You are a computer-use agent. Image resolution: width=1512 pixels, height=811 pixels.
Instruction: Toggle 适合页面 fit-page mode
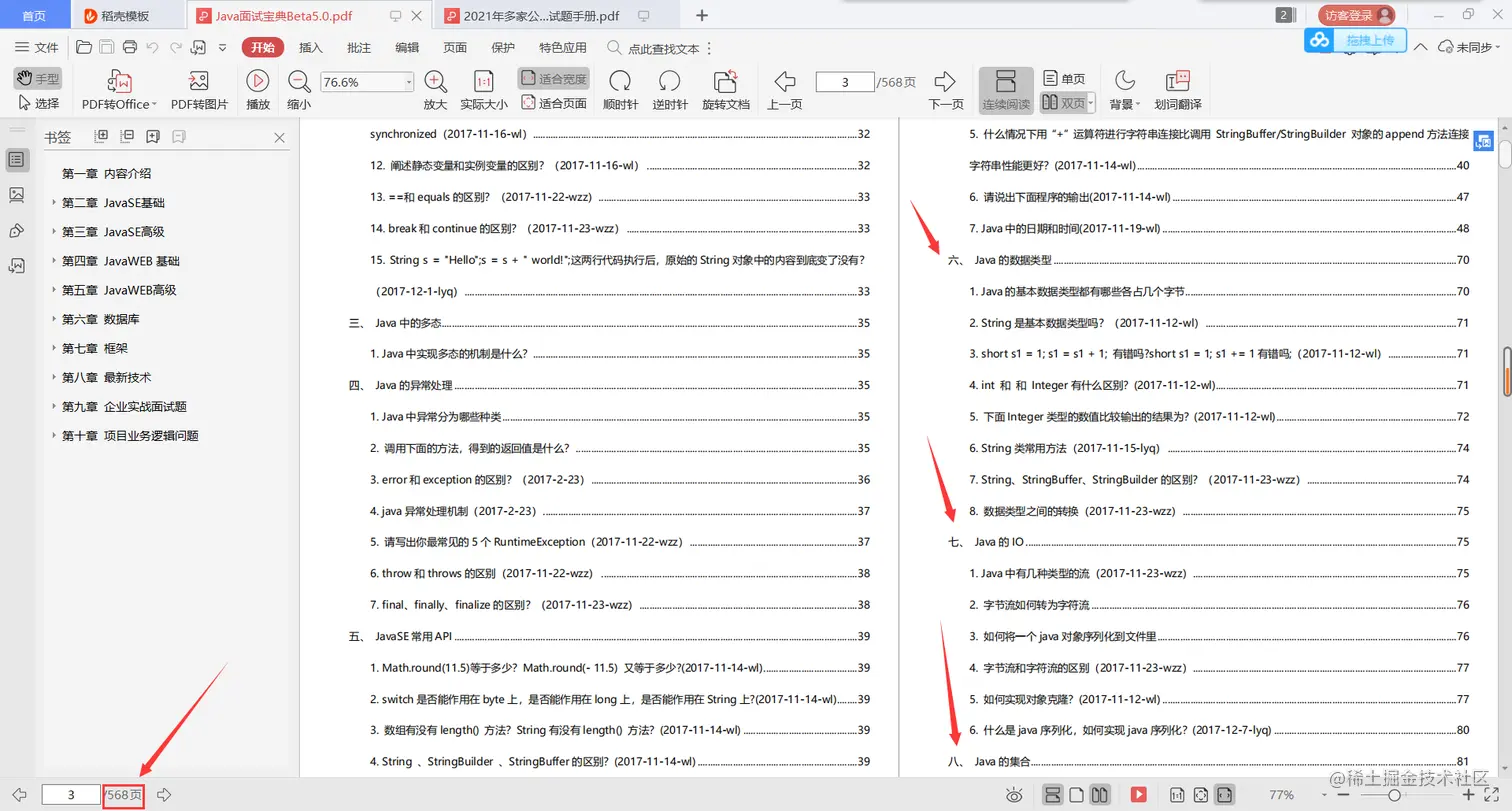coord(553,103)
